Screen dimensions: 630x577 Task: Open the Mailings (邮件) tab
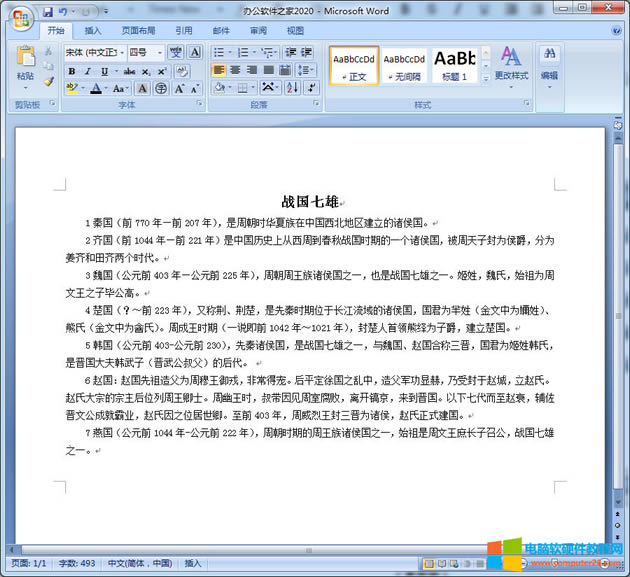[x=221, y=31]
